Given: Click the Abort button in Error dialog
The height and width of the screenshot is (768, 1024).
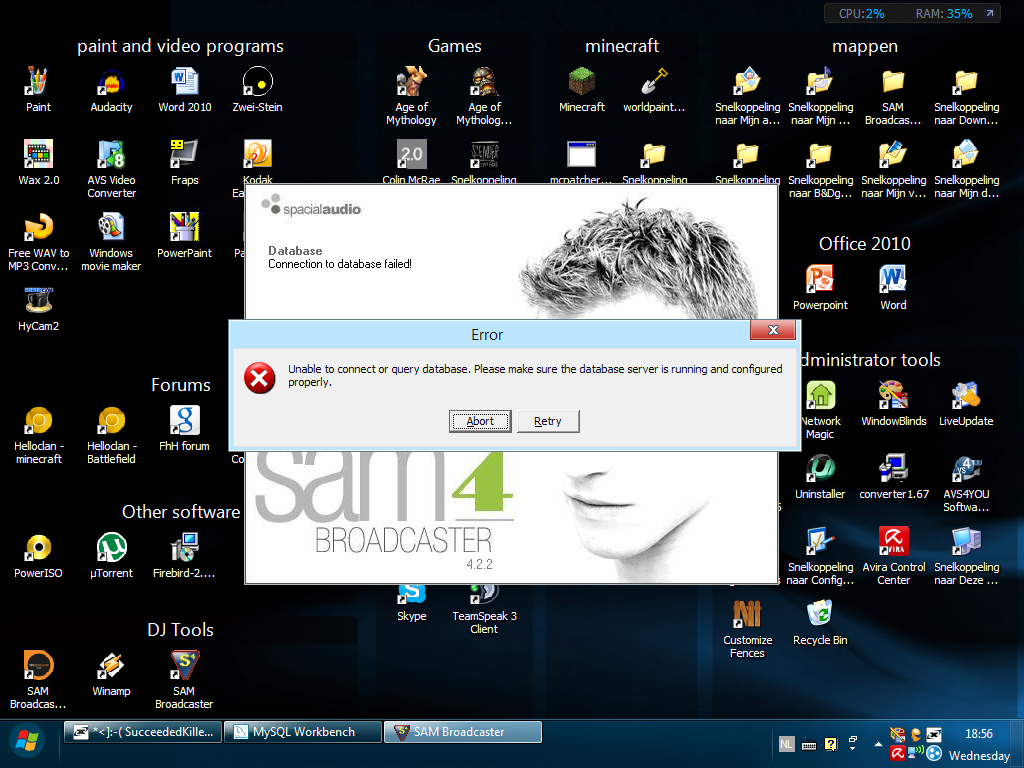Looking at the screenshot, I should [x=480, y=421].
